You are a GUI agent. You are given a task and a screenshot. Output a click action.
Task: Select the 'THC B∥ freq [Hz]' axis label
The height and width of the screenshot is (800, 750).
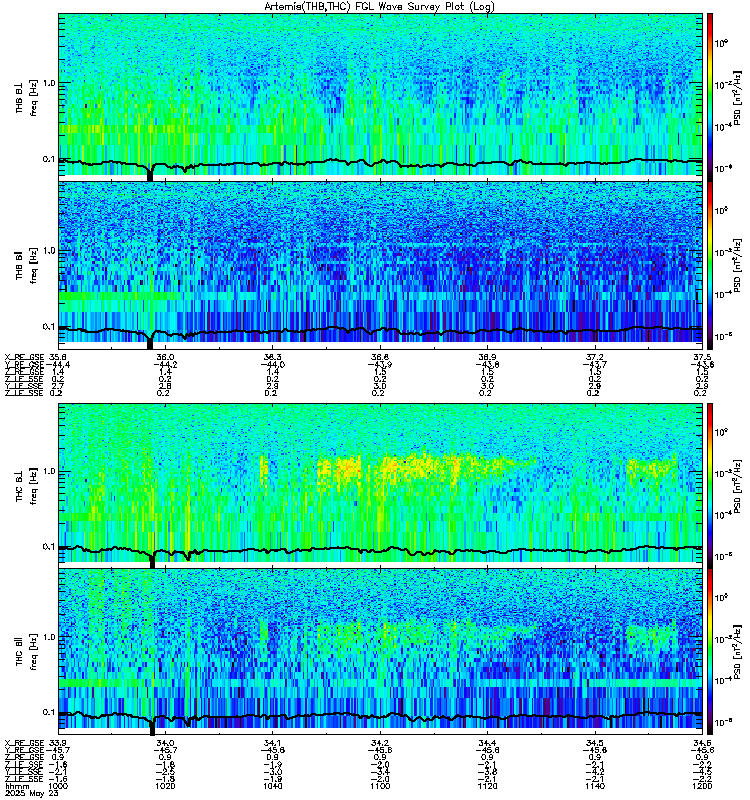pos(27,651)
